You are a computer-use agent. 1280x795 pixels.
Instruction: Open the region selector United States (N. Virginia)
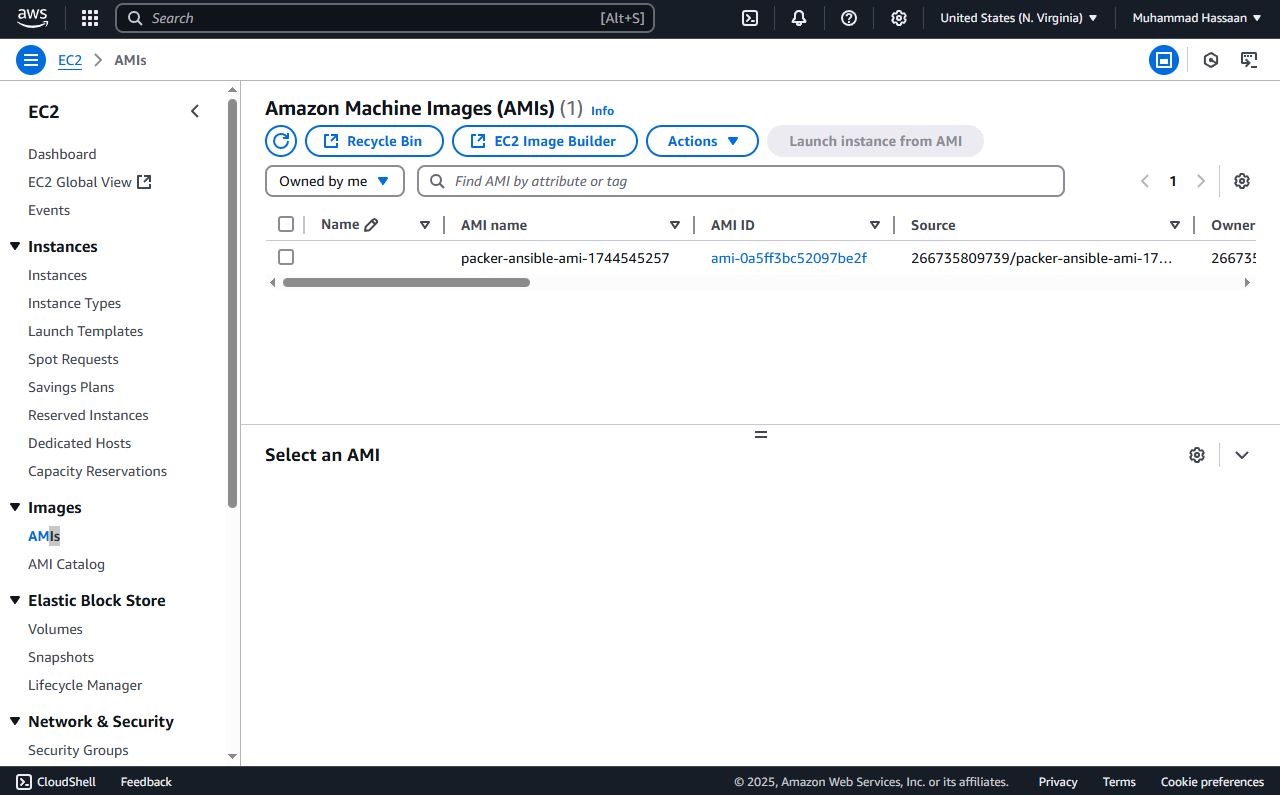1019,18
